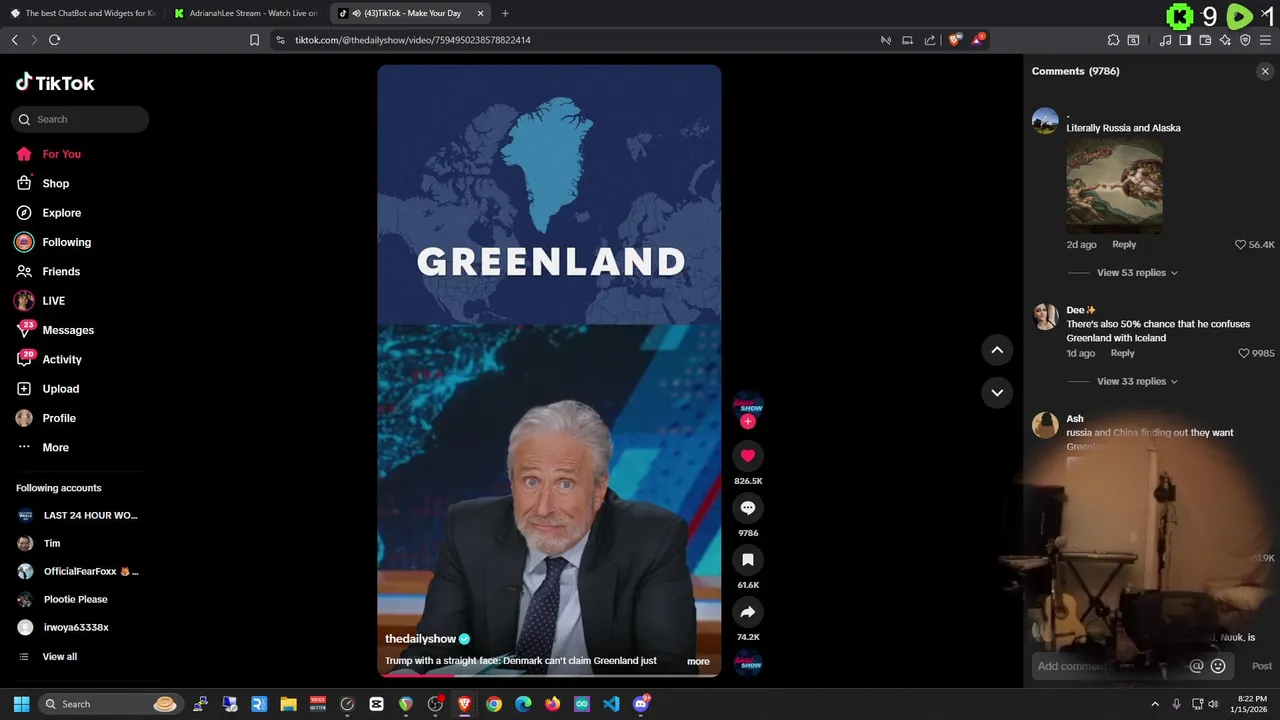Viewport: 1280px width, 720px height.
Task: Like Dee's comment with 9985 likes
Action: 1244,353
